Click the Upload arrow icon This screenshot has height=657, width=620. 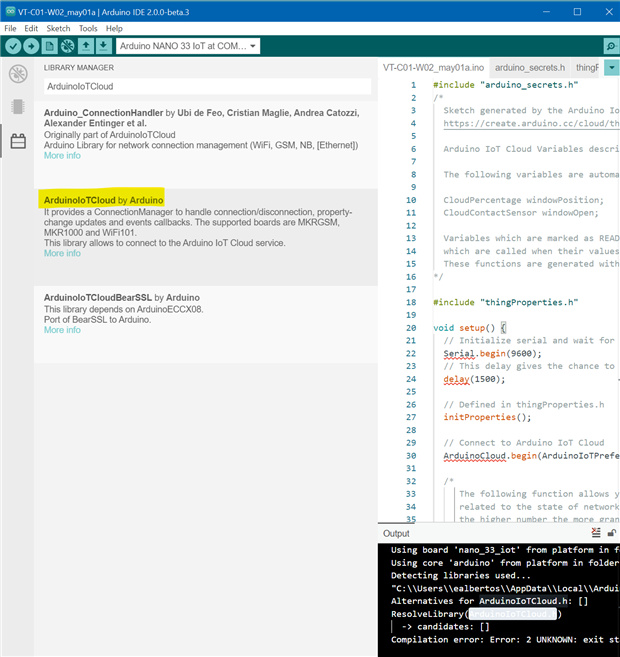(x=31, y=46)
